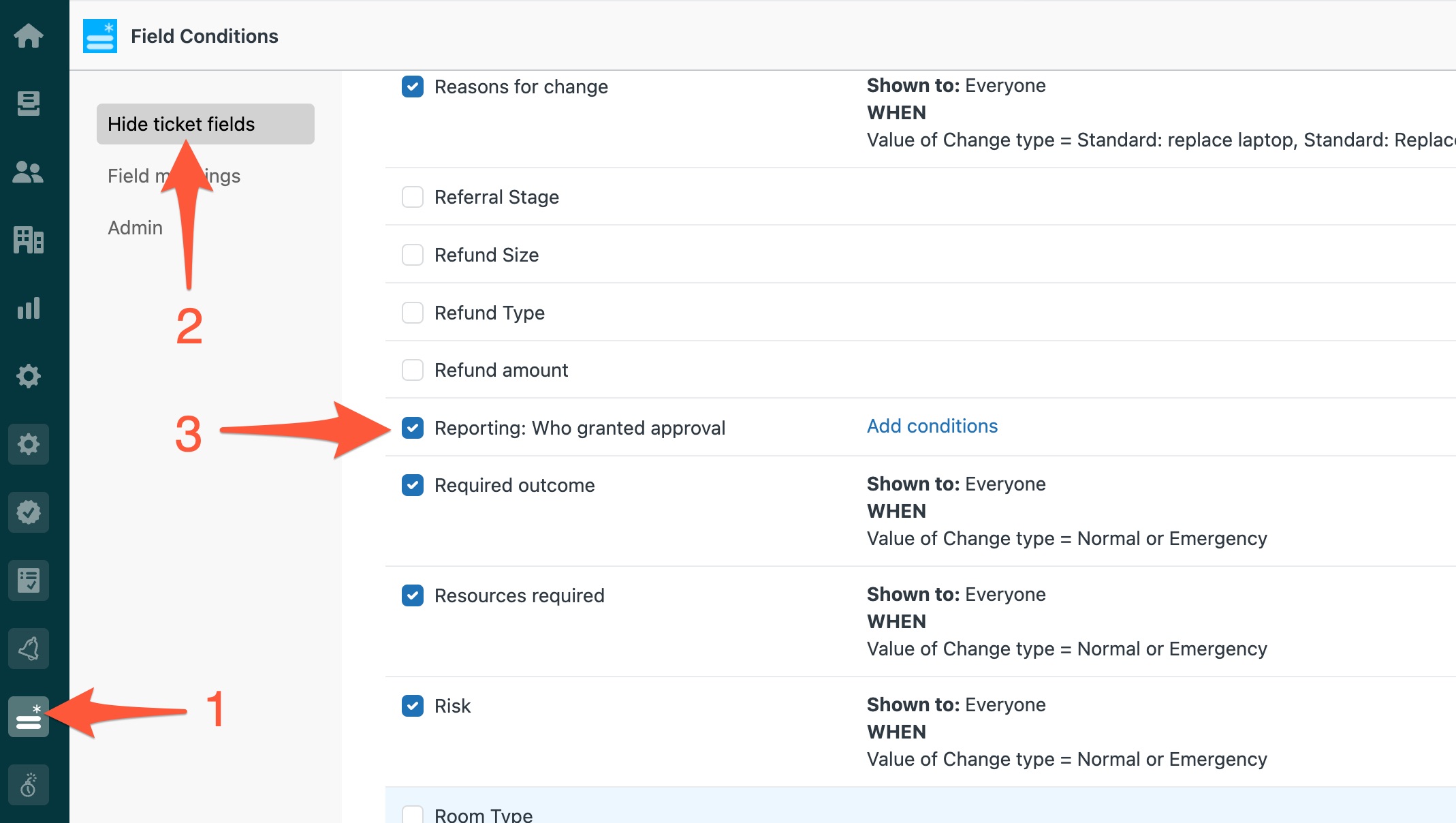
Task: Uncheck Reporting: Who granted approval checkbox
Action: [413, 428]
